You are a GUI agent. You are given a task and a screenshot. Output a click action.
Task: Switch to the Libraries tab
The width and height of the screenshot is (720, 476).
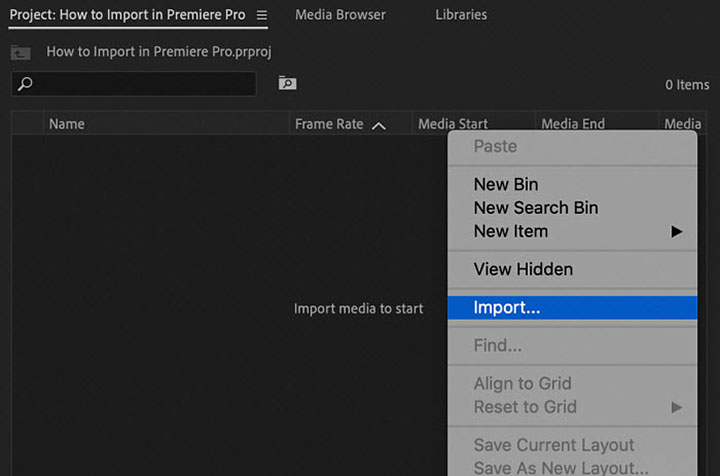[x=461, y=15]
